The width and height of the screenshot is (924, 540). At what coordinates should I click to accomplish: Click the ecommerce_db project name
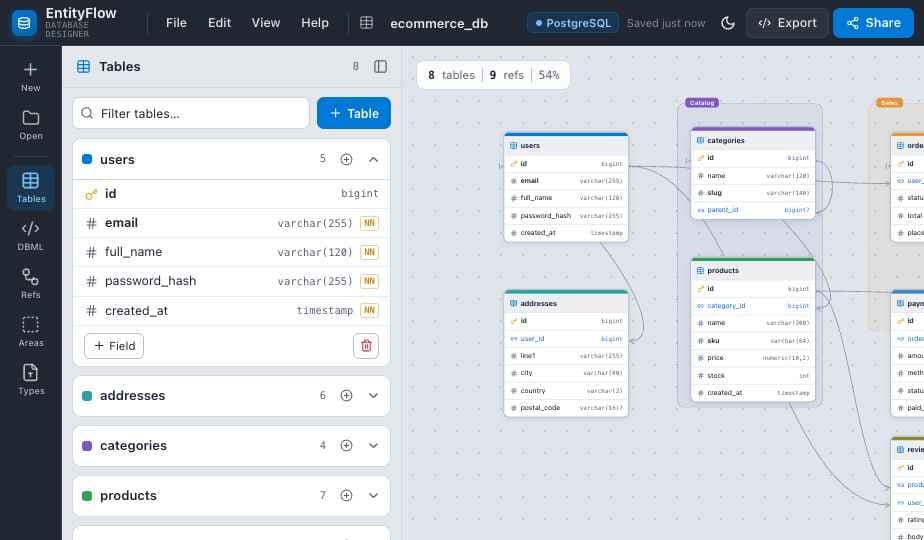[x=439, y=24]
